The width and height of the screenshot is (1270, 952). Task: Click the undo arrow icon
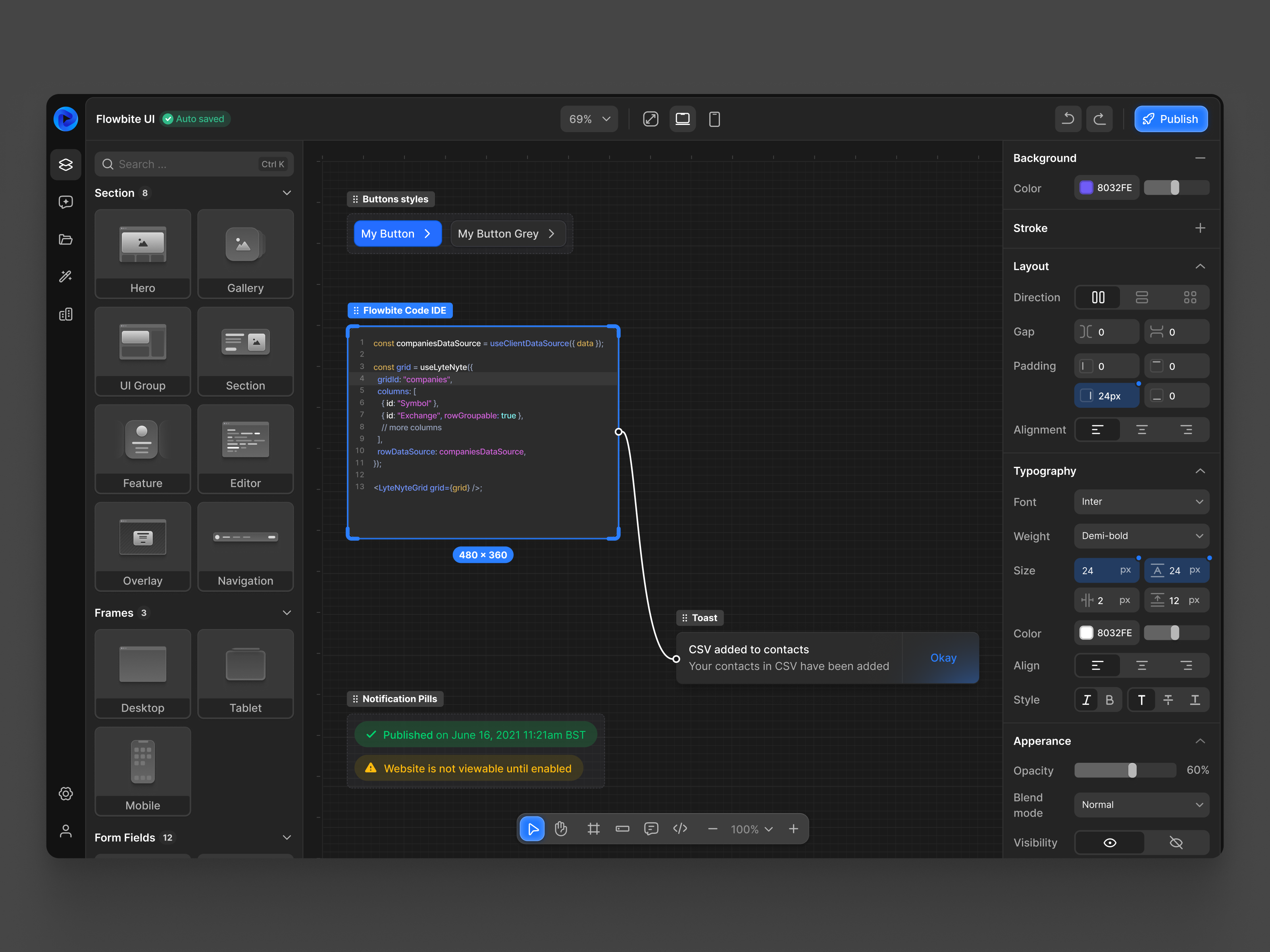pyautogui.click(x=1068, y=119)
